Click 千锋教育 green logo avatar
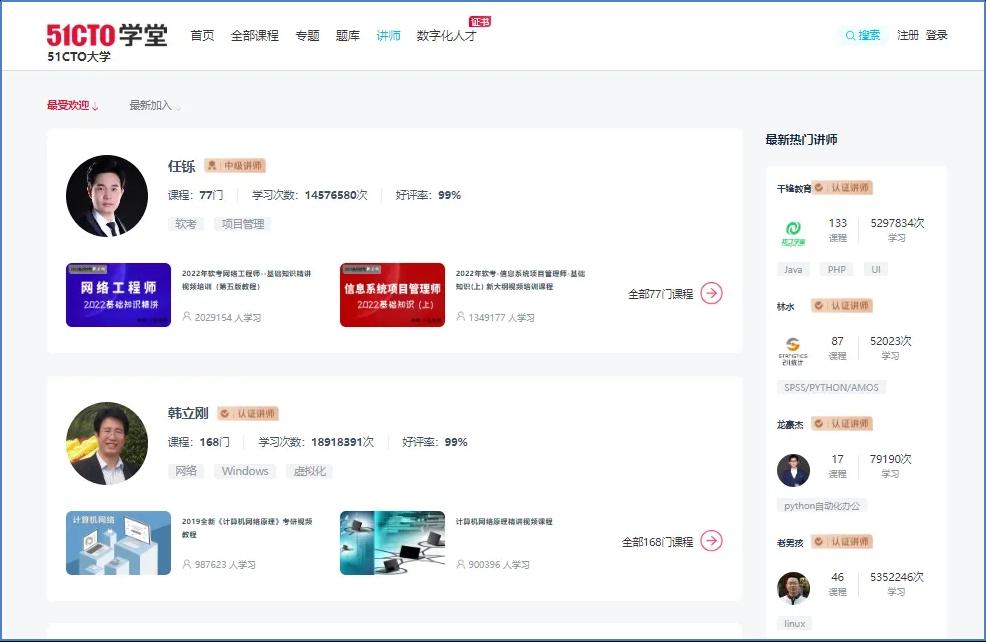This screenshot has height=642, width=986. [793, 233]
